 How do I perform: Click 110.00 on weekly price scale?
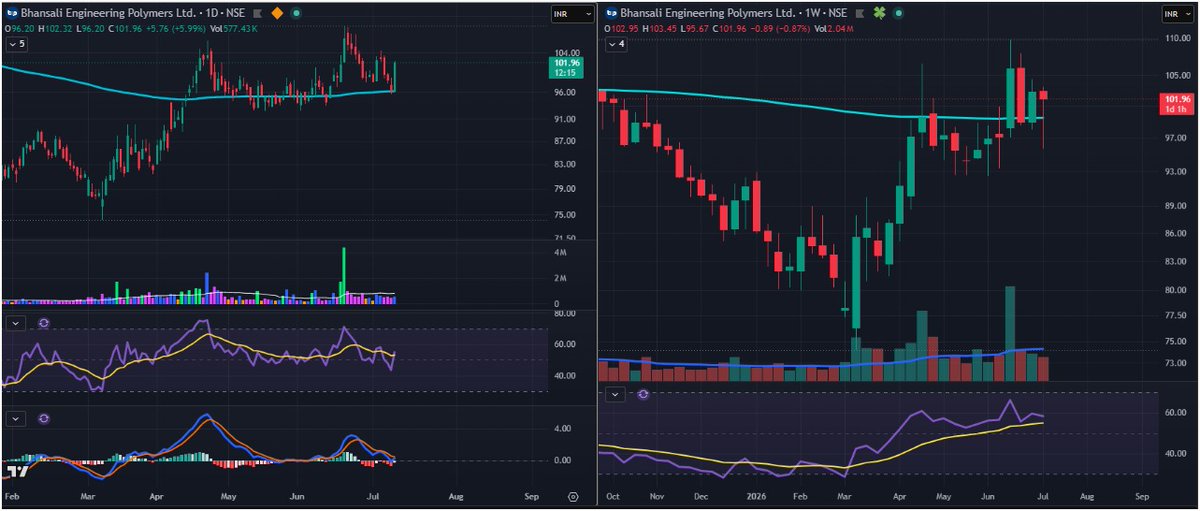[1176, 38]
